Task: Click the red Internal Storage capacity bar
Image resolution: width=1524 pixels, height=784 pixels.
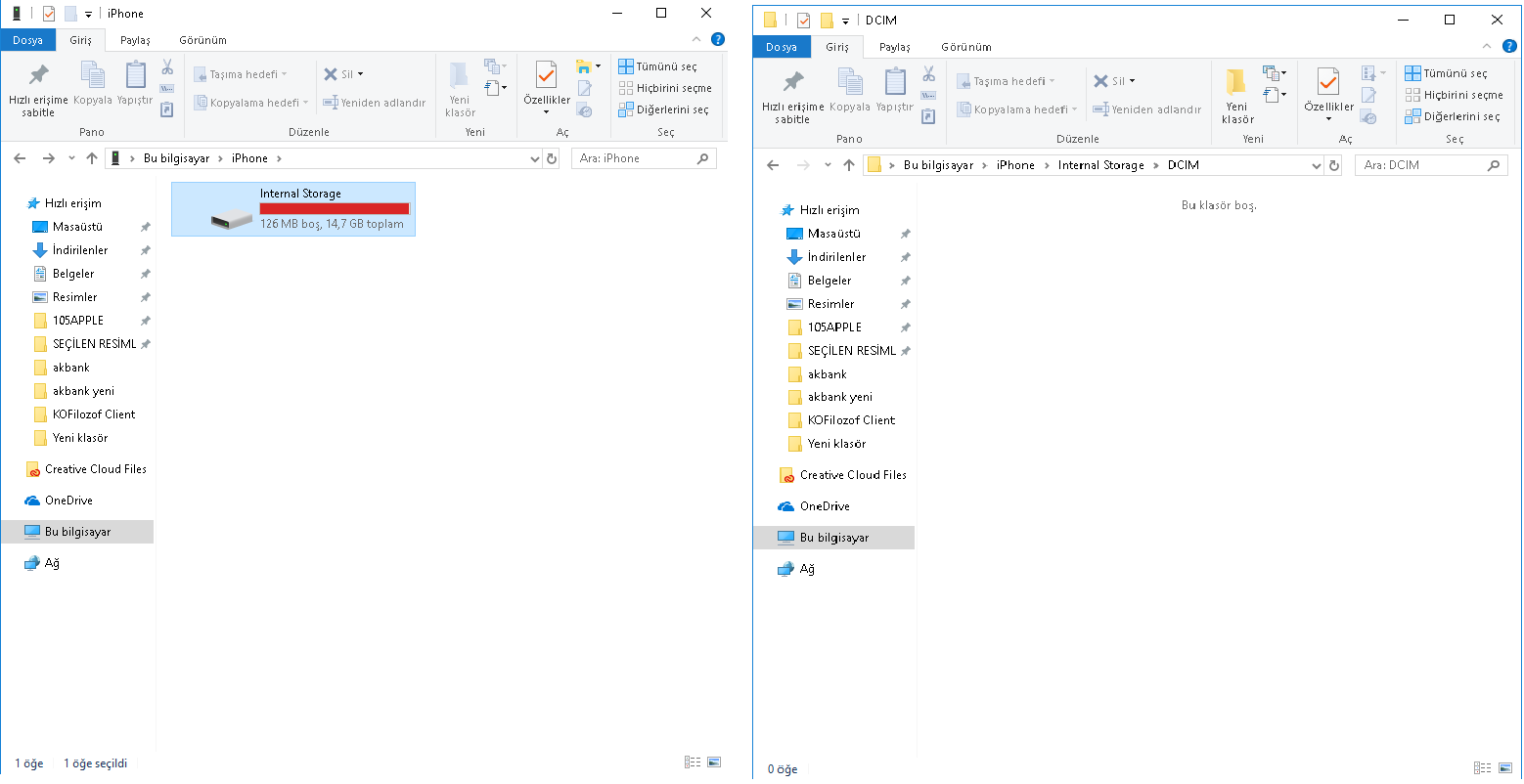Action: click(x=334, y=208)
